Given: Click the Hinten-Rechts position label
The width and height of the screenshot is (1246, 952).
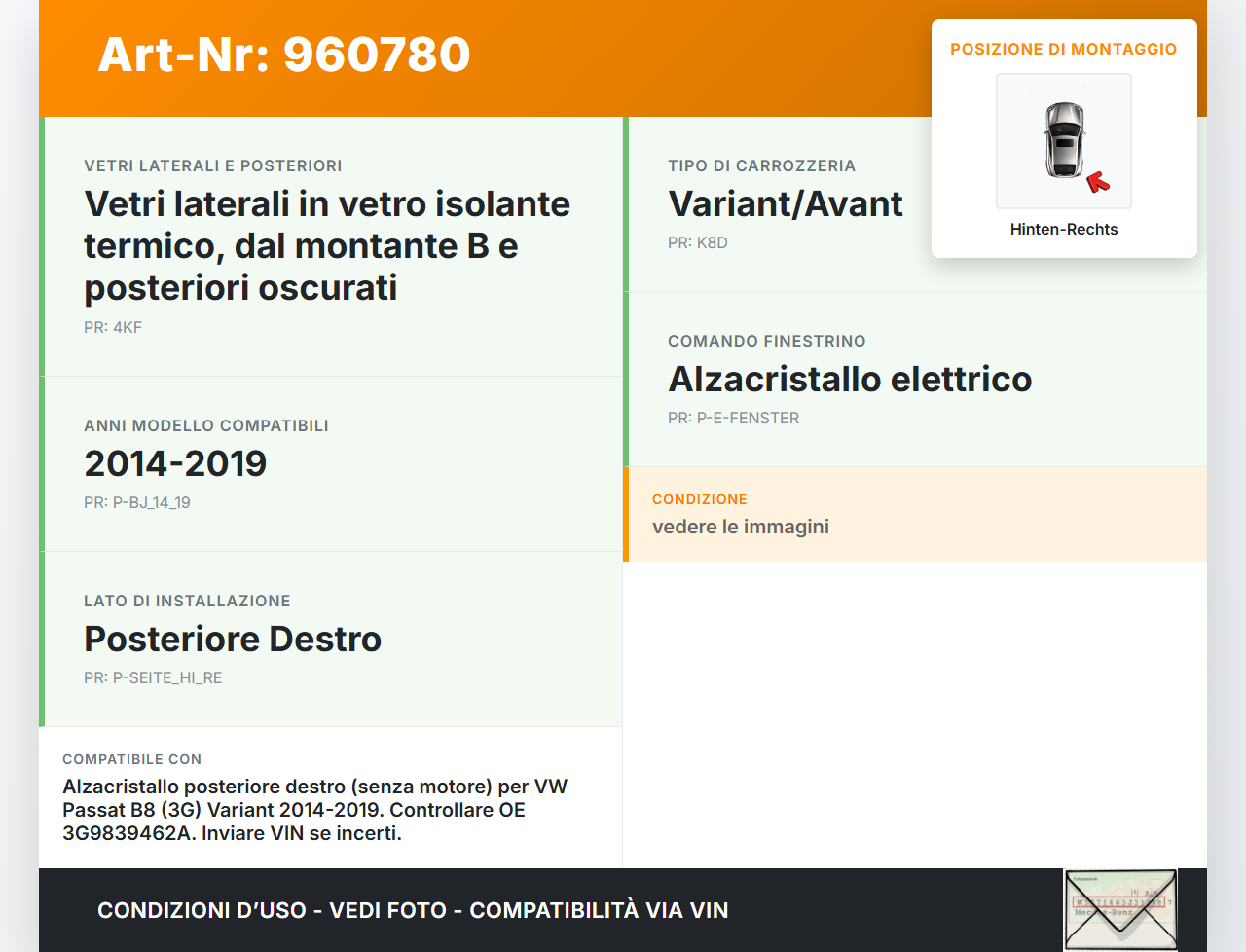Looking at the screenshot, I should [x=1064, y=229].
